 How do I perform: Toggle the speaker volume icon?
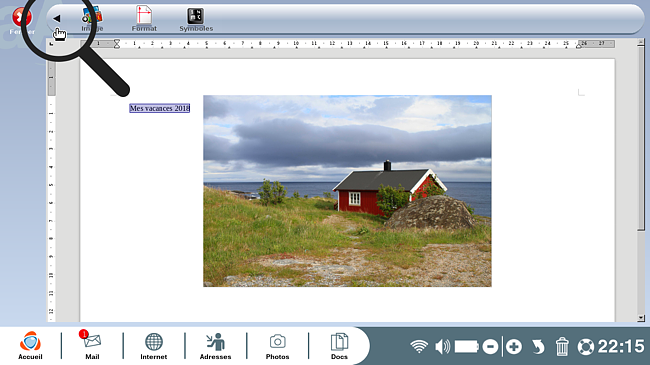tap(443, 346)
